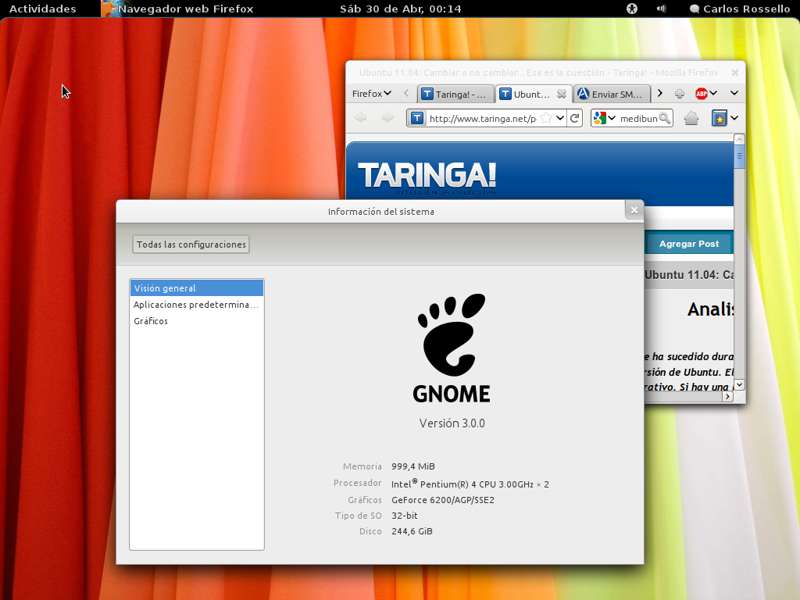Select Visión general in the sidebar
The image size is (800, 600).
click(197, 288)
